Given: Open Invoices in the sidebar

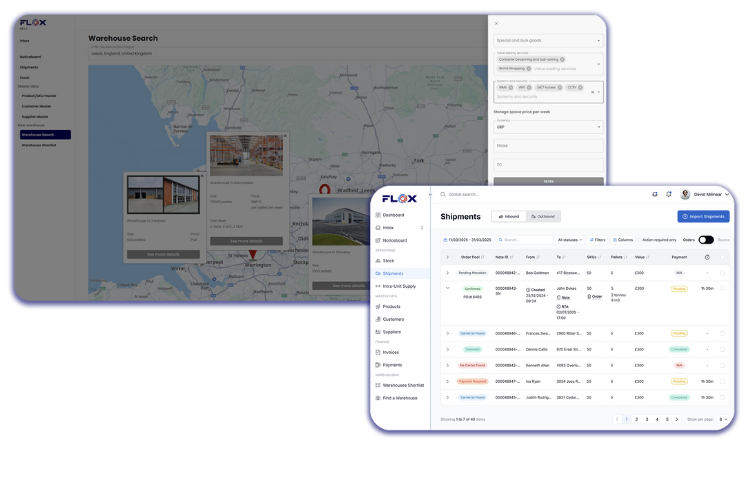Looking at the screenshot, I should pos(387,352).
